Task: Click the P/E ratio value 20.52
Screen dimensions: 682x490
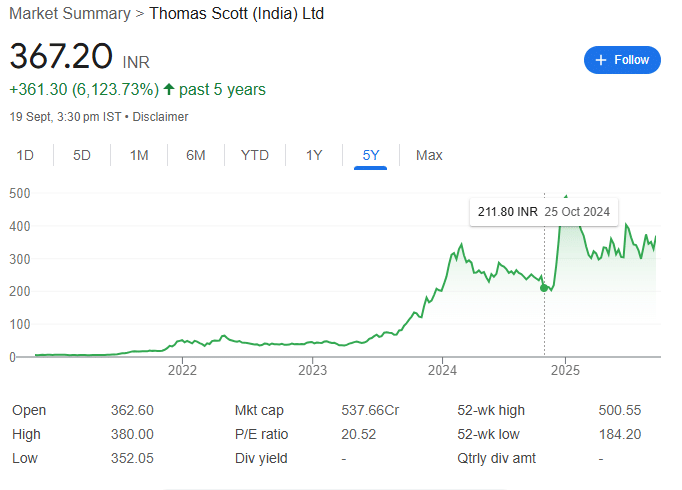Action: 358,434
